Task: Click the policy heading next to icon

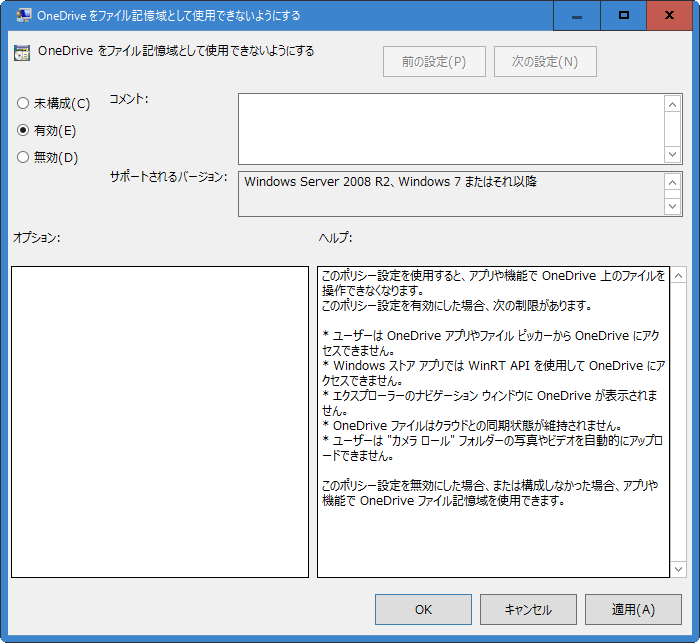Action: point(176,51)
